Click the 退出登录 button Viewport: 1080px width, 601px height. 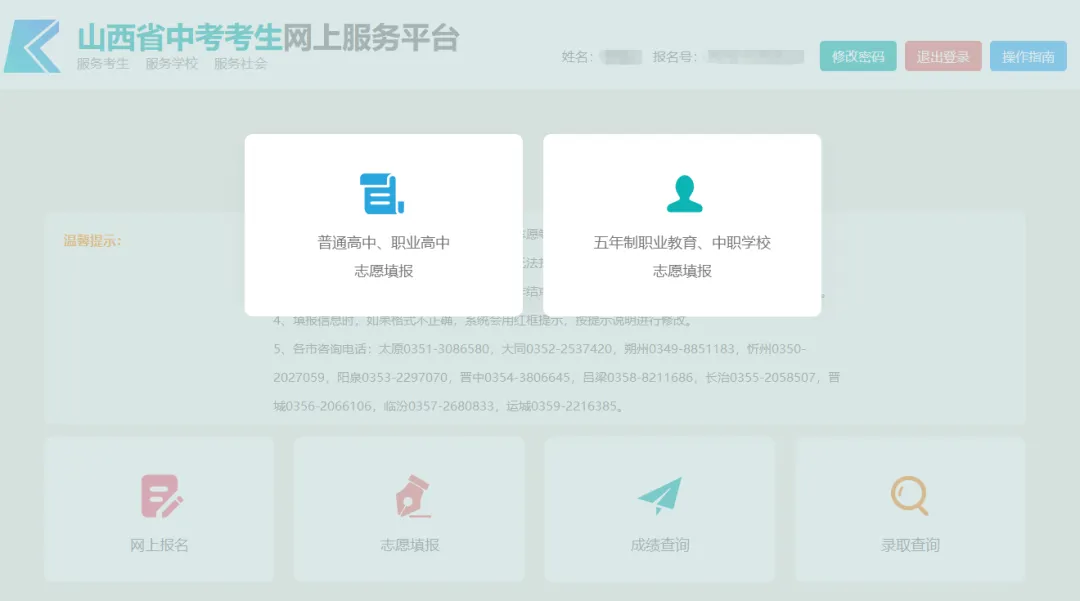pos(943,56)
